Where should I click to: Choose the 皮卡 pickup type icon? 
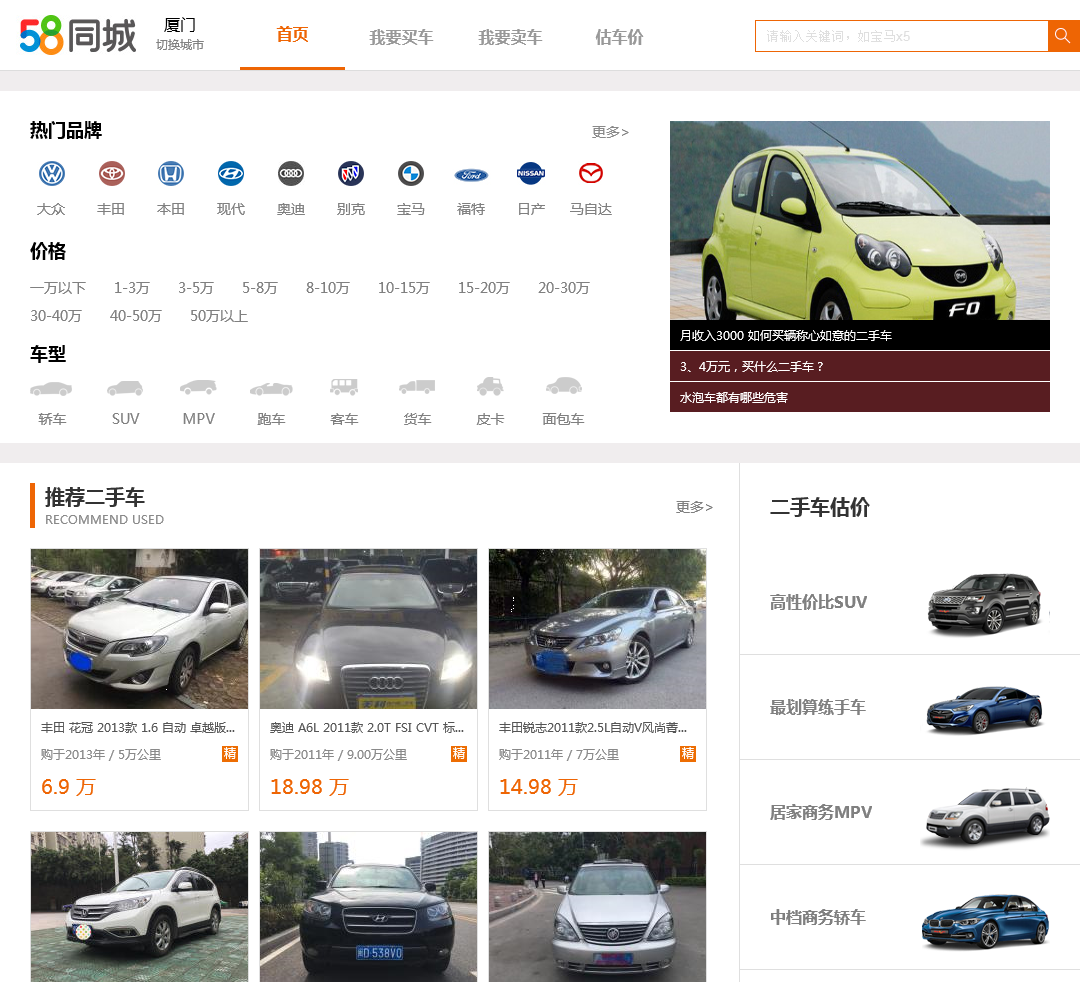(x=490, y=386)
